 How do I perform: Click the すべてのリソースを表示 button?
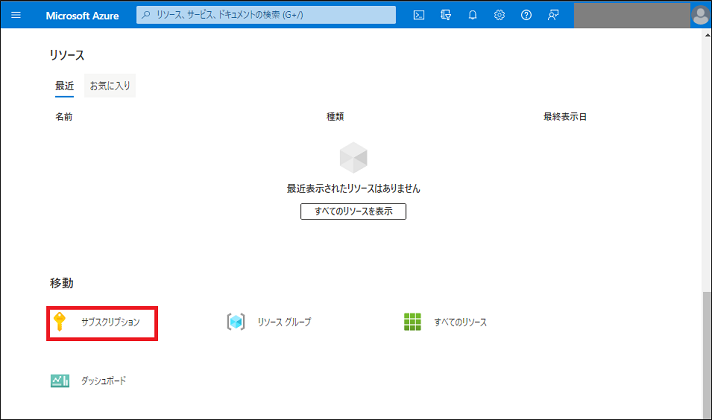click(353, 212)
